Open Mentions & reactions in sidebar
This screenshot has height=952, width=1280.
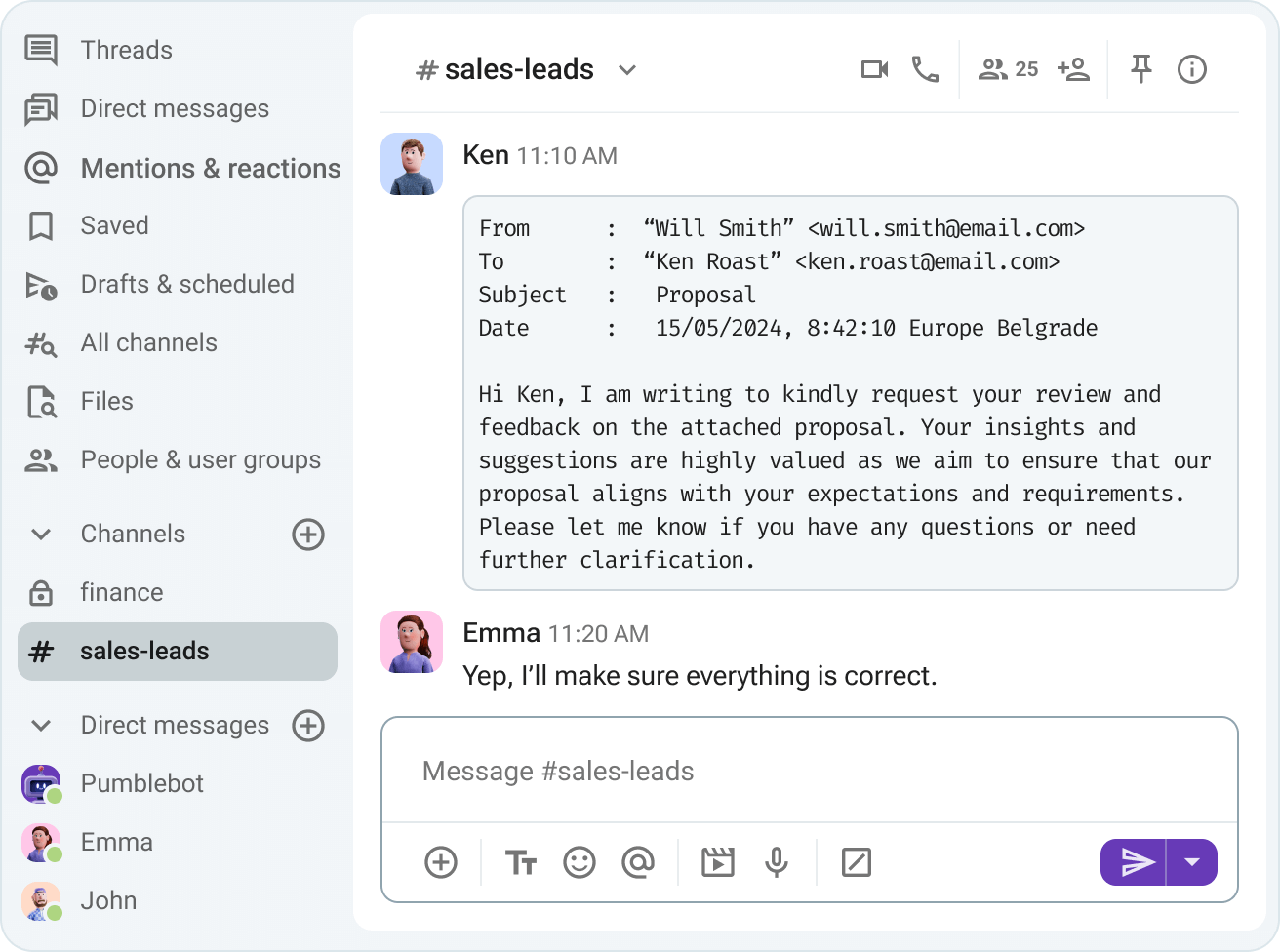click(x=210, y=168)
